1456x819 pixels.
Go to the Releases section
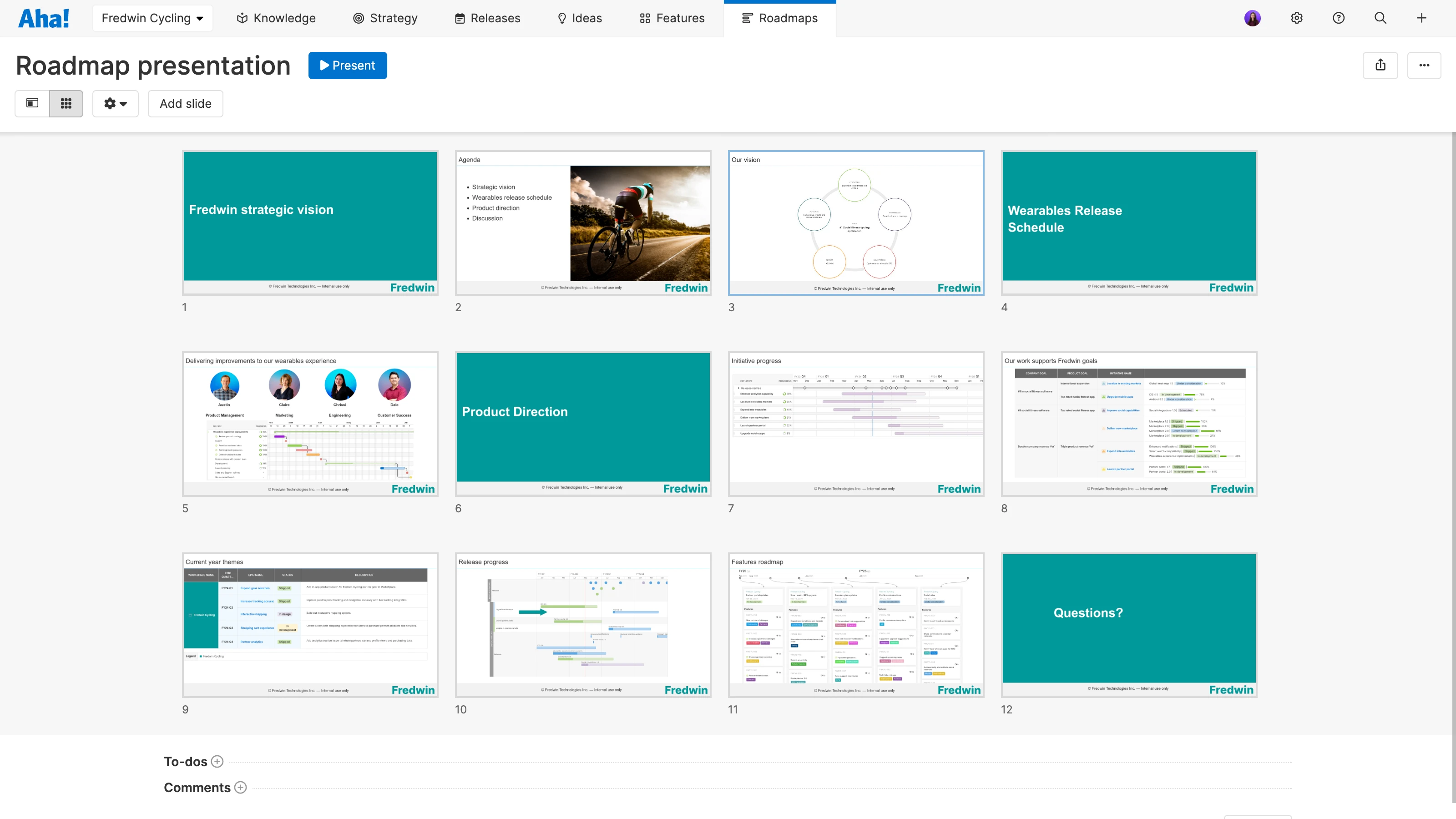click(x=487, y=18)
